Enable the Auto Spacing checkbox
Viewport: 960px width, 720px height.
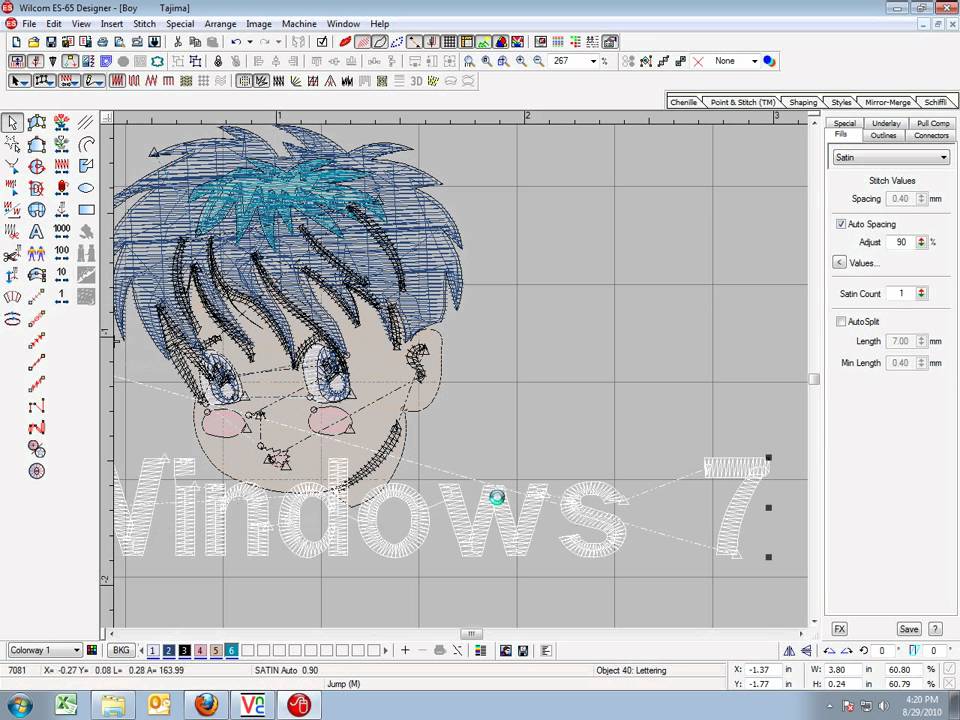tap(841, 224)
